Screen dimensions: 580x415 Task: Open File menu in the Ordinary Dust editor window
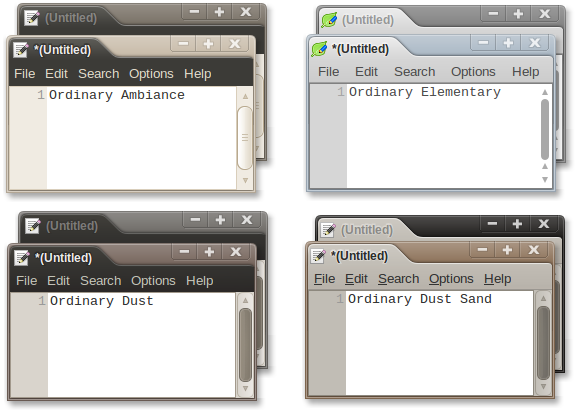27,281
